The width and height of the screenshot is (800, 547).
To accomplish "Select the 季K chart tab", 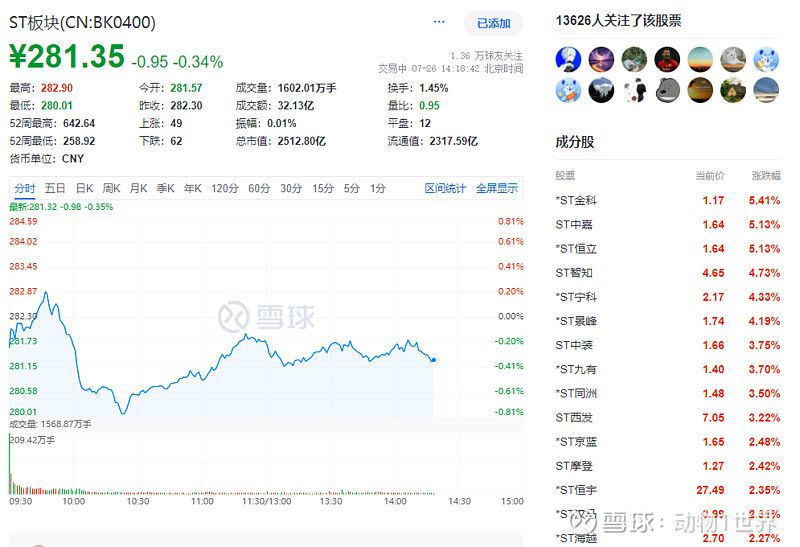I will [165, 188].
